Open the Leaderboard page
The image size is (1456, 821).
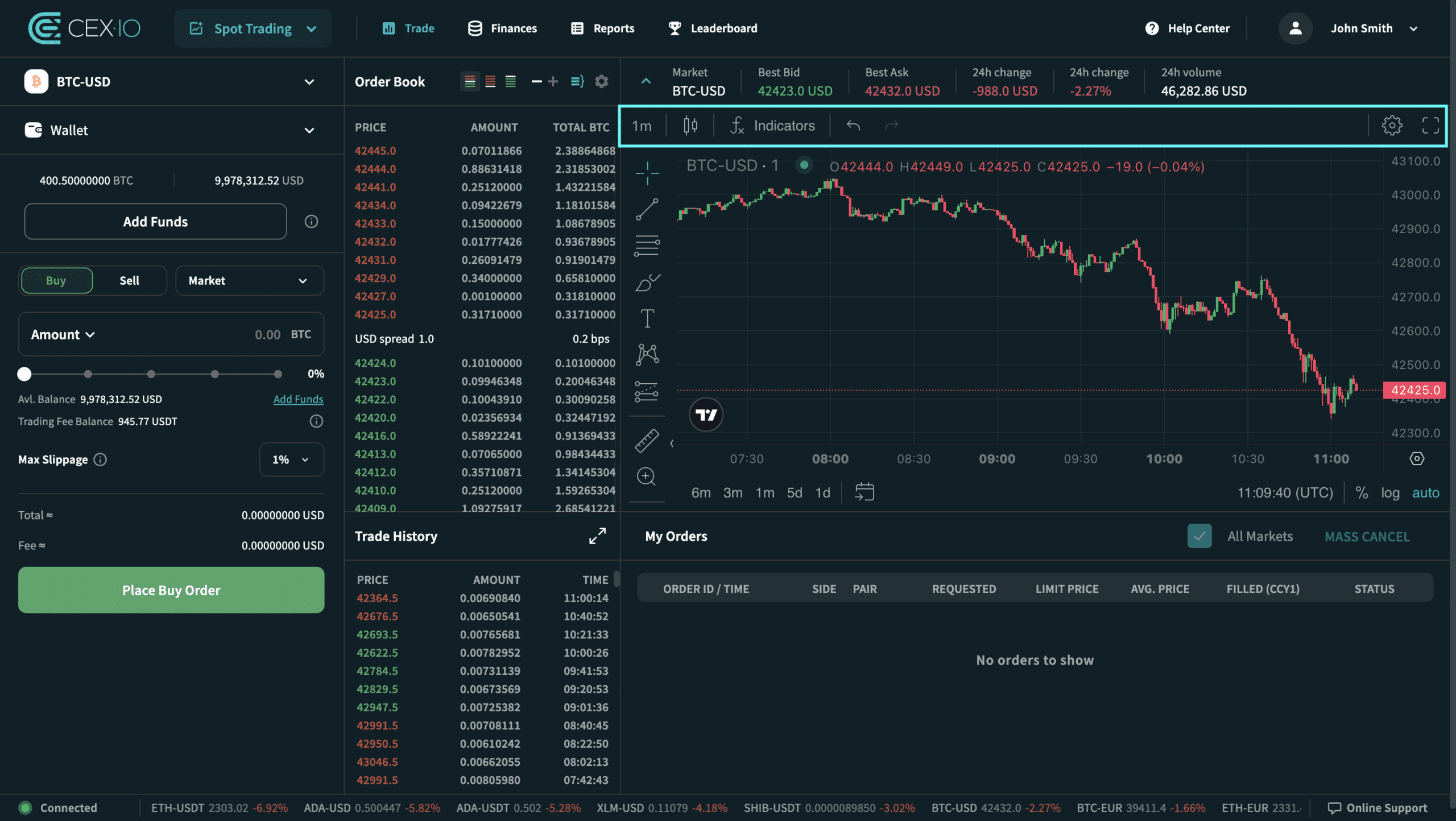click(713, 28)
